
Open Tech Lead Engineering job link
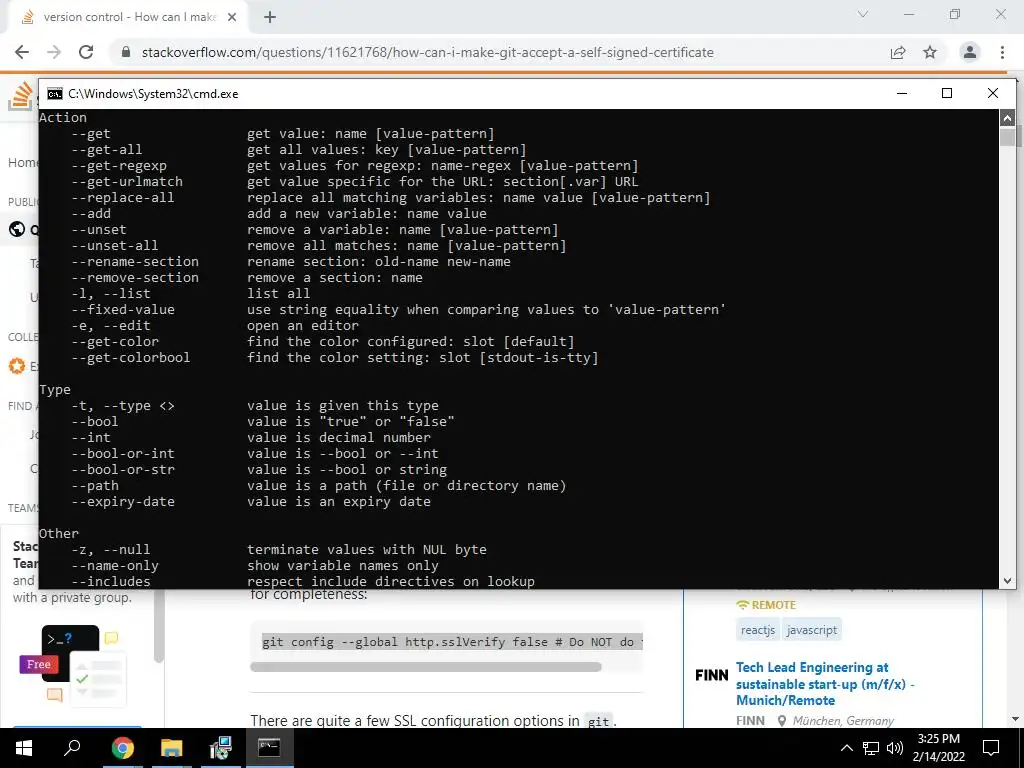(x=825, y=684)
